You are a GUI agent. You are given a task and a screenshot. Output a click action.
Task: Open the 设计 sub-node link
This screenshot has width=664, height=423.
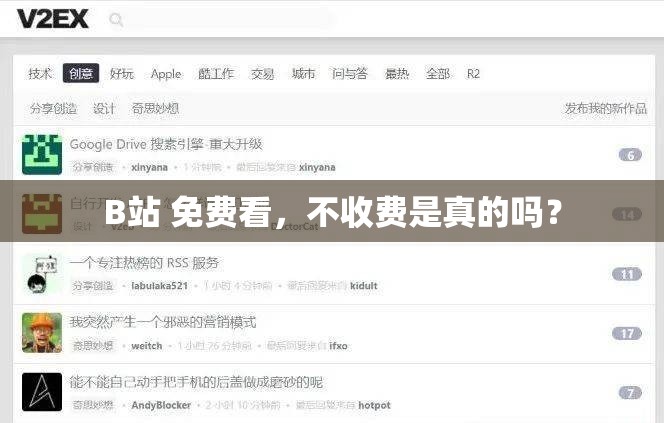point(104,108)
